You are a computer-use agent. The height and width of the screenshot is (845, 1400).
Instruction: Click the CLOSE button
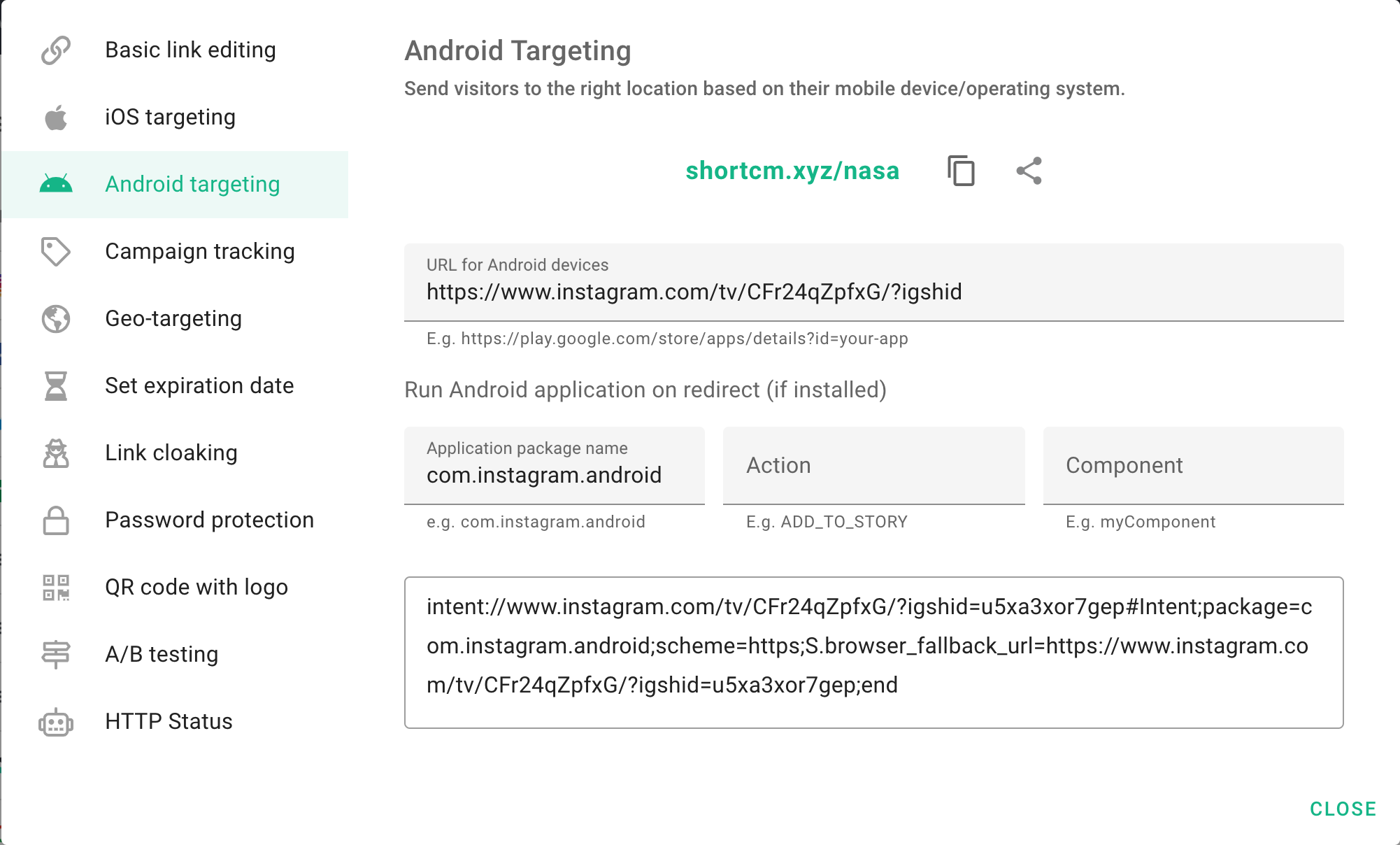(1343, 809)
